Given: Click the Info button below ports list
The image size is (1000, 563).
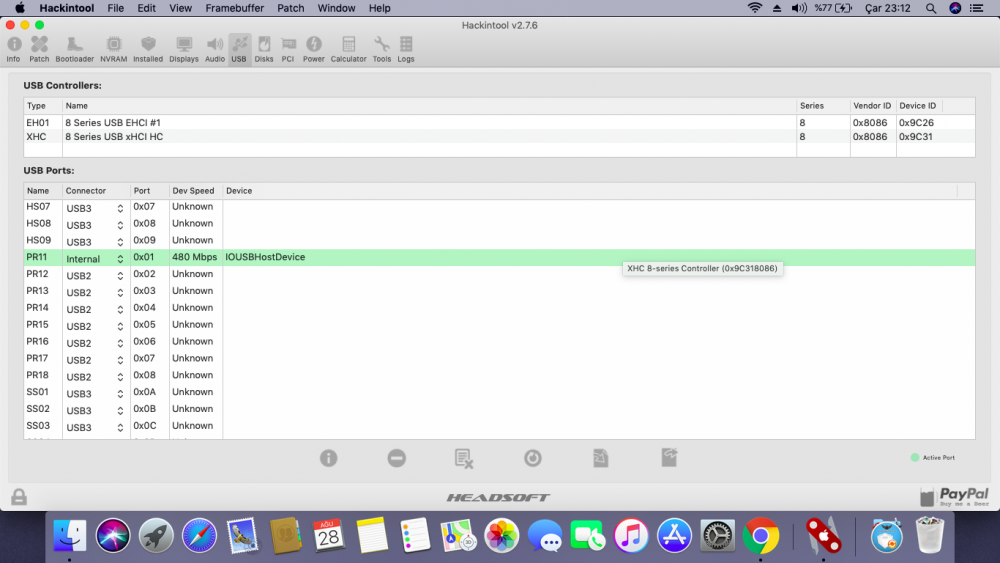Looking at the screenshot, I should (328, 458).
